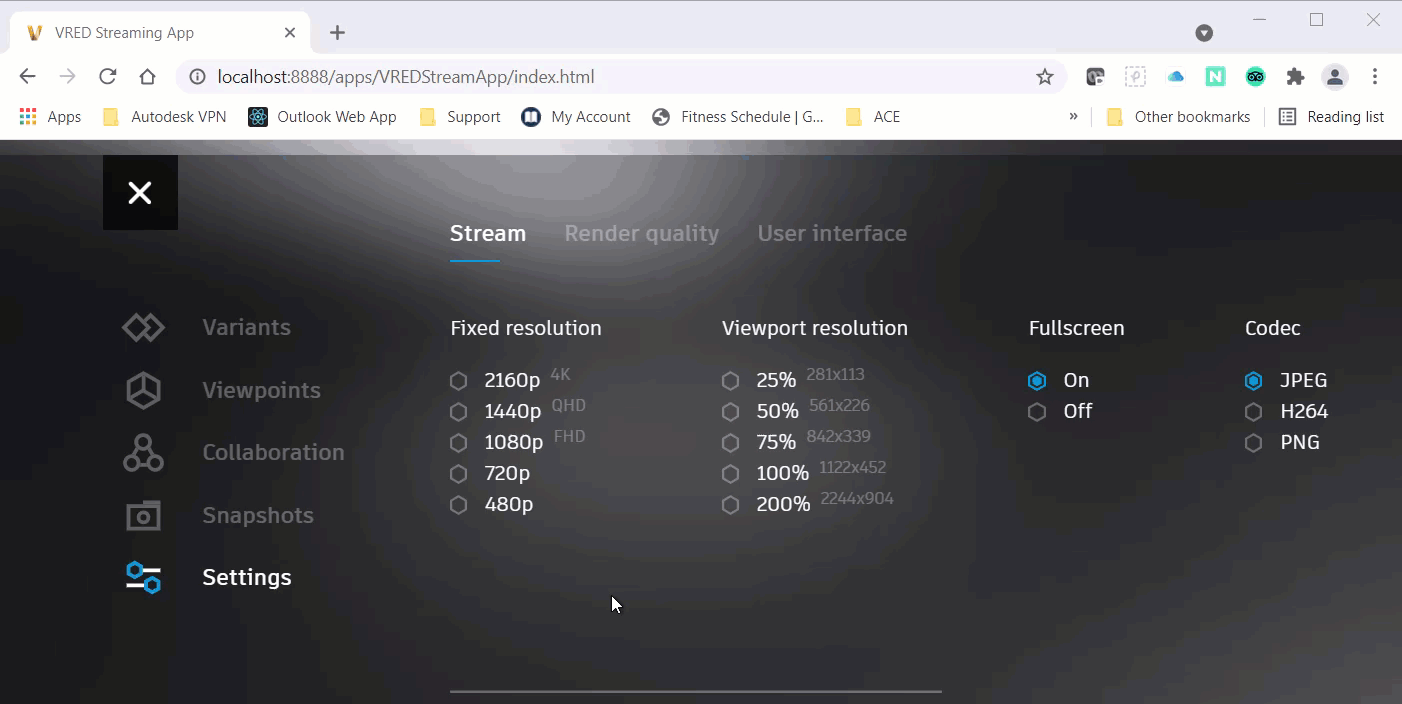
Task: Click the Settings sliders icon
Action: click(143, 577)
